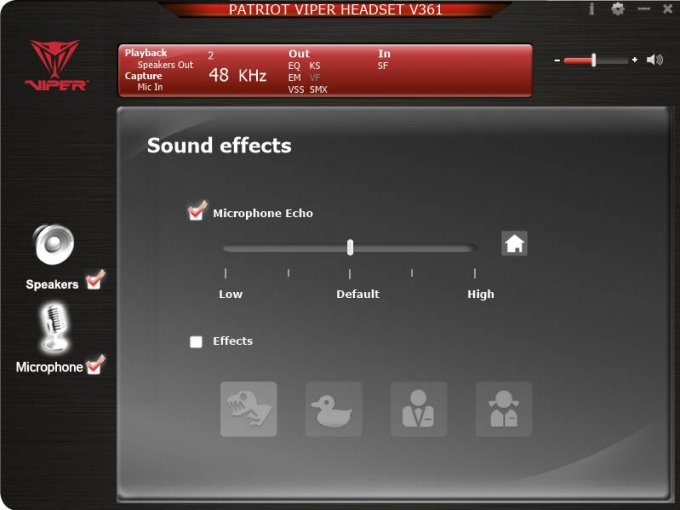680x510 pixels.
Task: Click the Mic In capture device text
Action: click(x=150, y=87)
